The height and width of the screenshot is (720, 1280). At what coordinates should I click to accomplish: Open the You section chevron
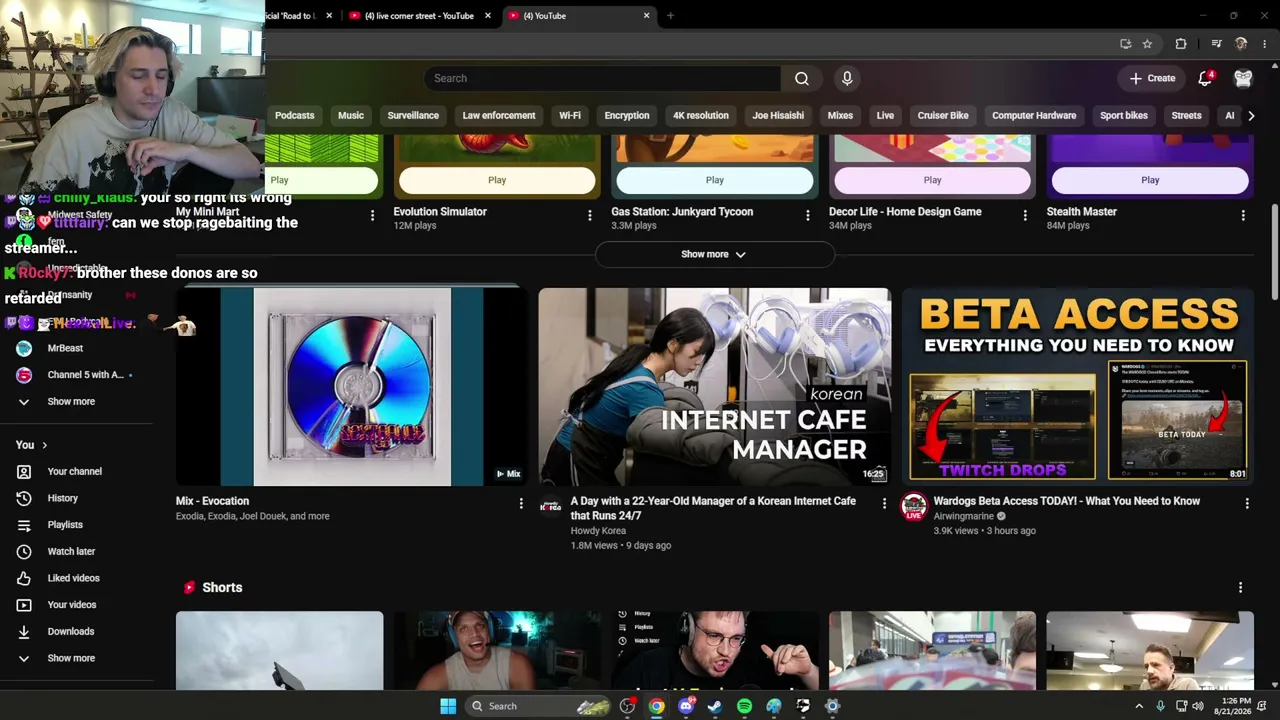44,445
